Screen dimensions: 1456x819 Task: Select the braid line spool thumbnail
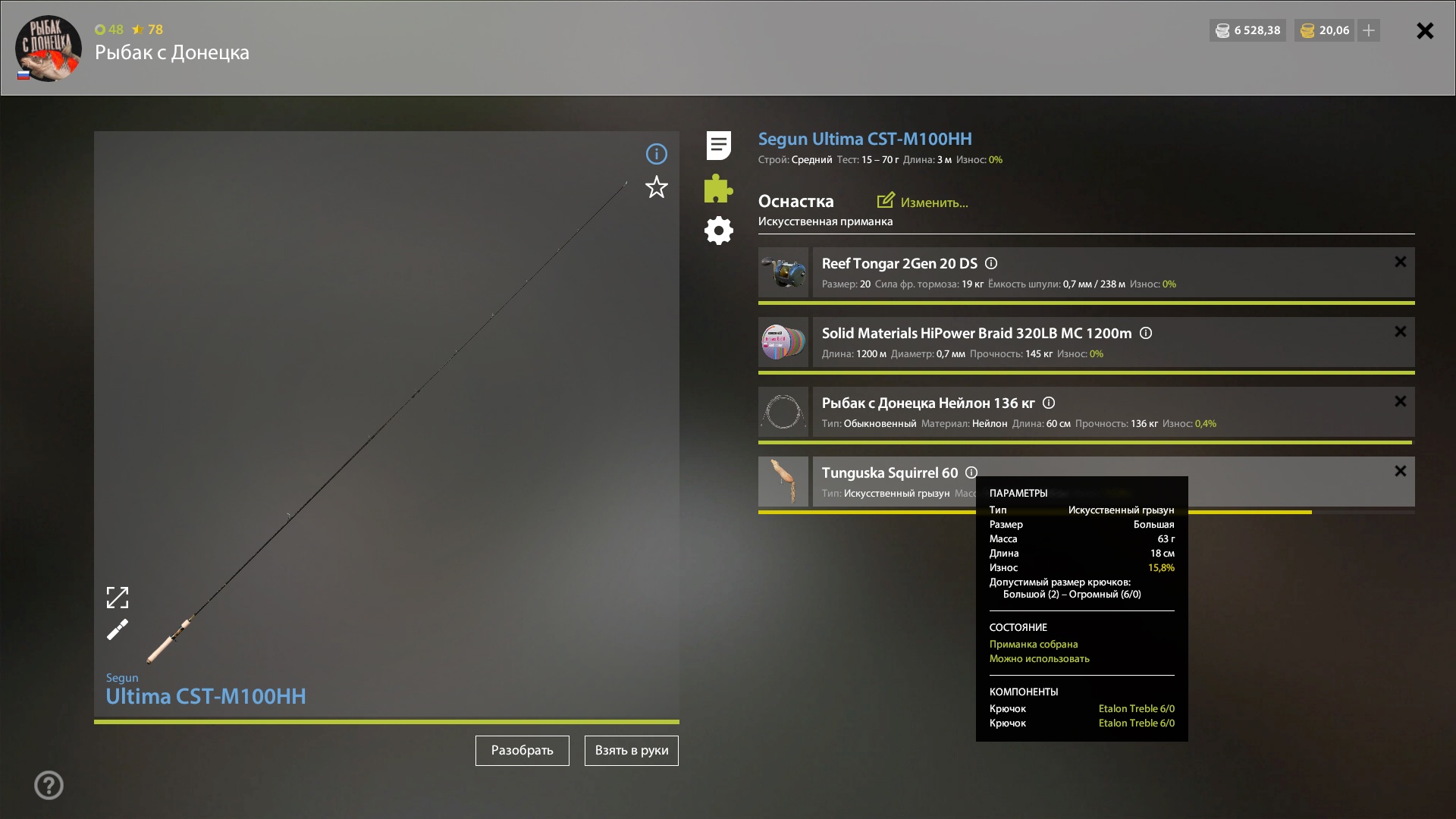tap(783, 342)
